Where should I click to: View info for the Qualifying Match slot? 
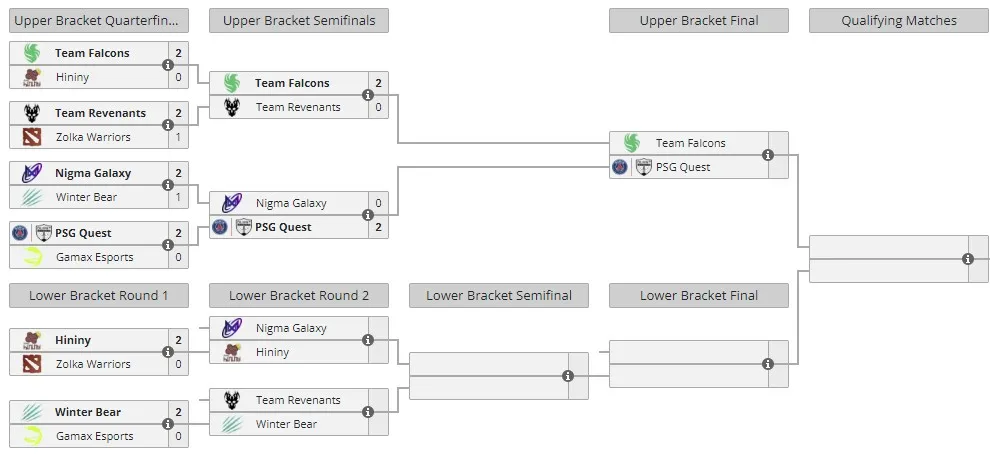968,259
